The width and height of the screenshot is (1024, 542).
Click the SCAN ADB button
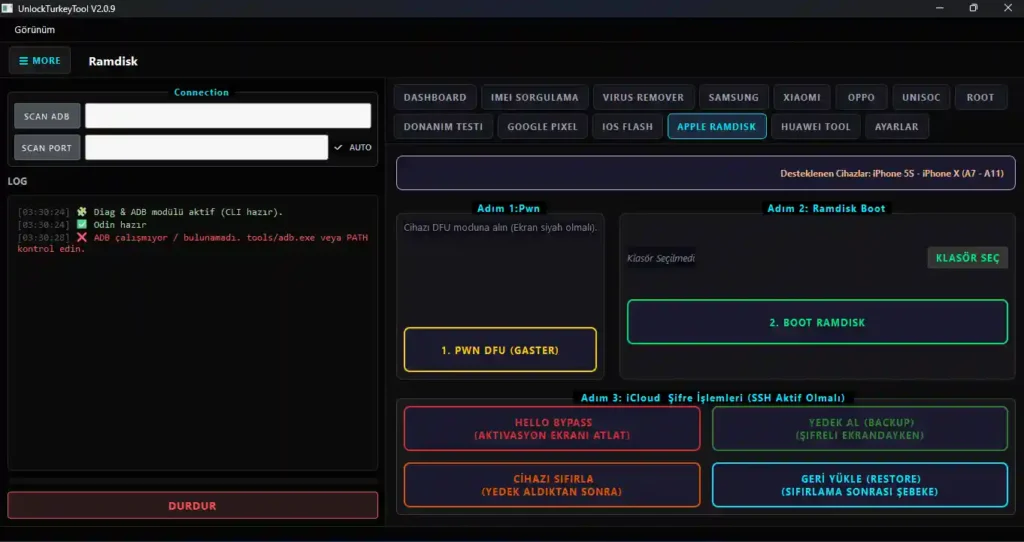47,116
